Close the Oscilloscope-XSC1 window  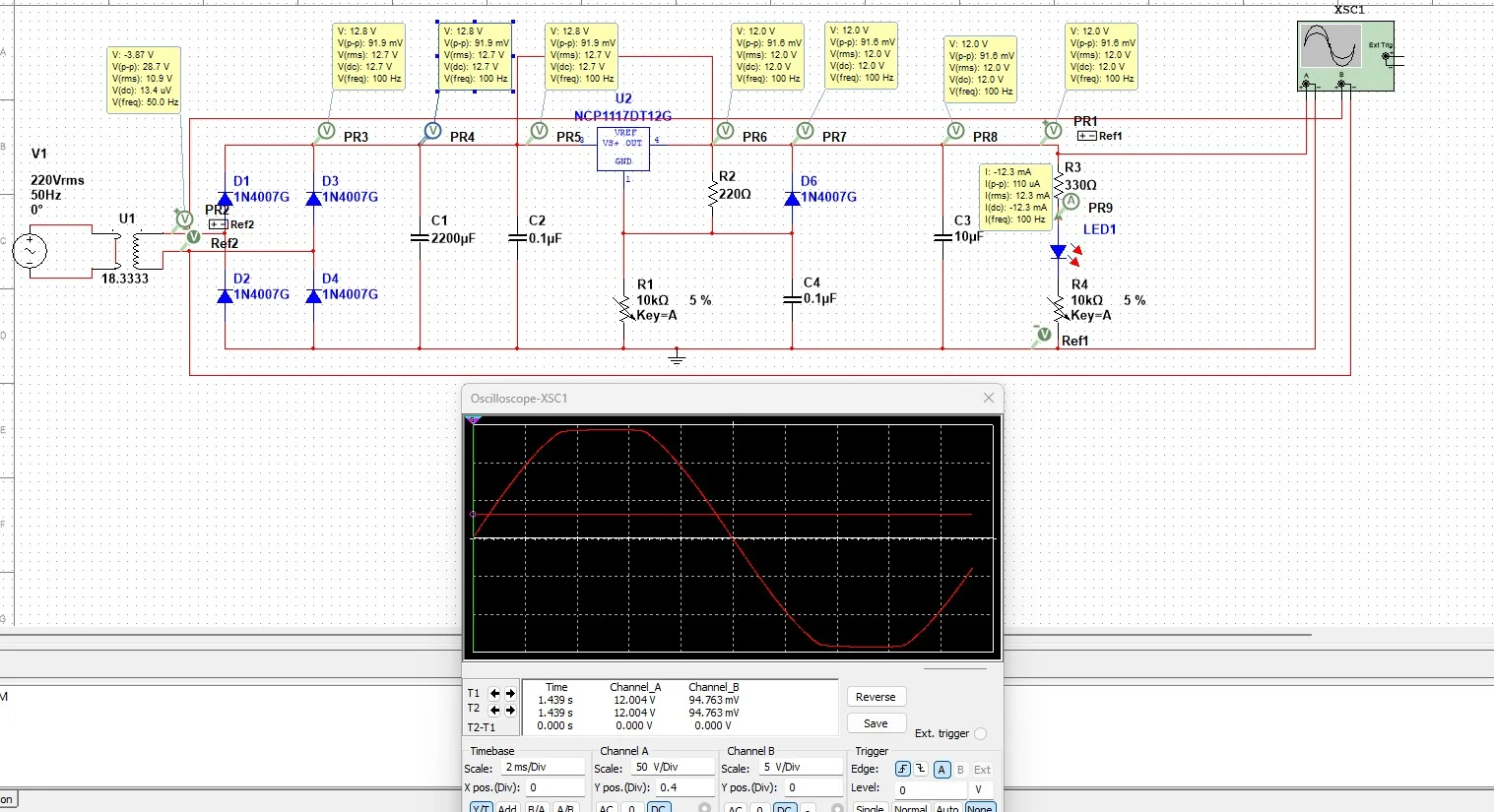(x=989, y=398)
